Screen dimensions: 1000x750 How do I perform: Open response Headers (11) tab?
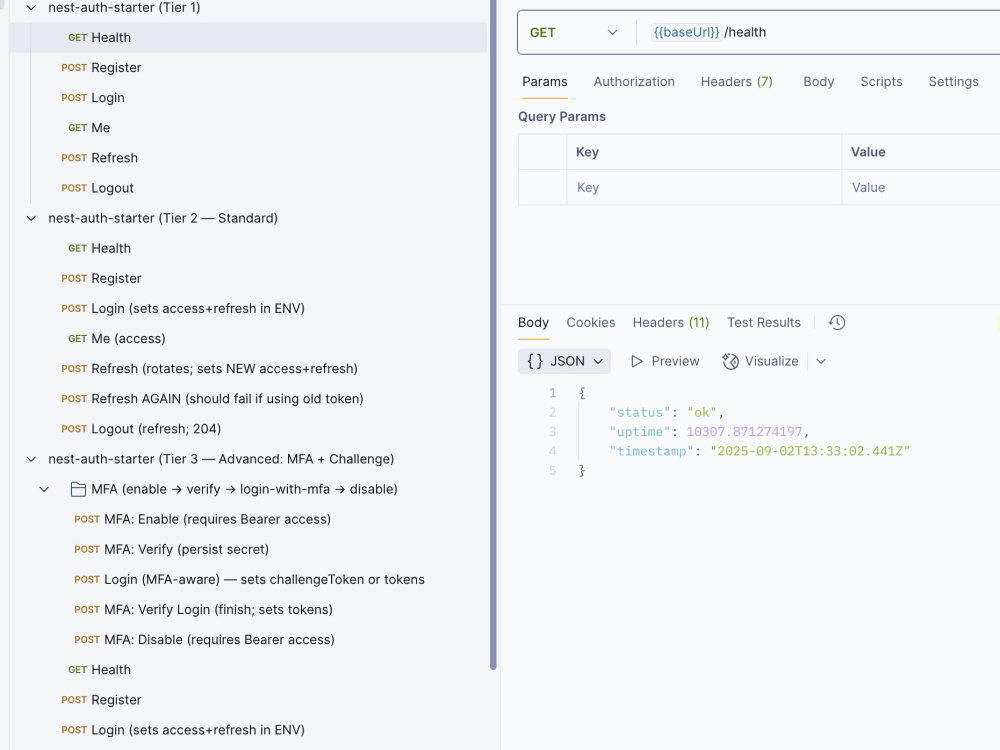point(671,323)
